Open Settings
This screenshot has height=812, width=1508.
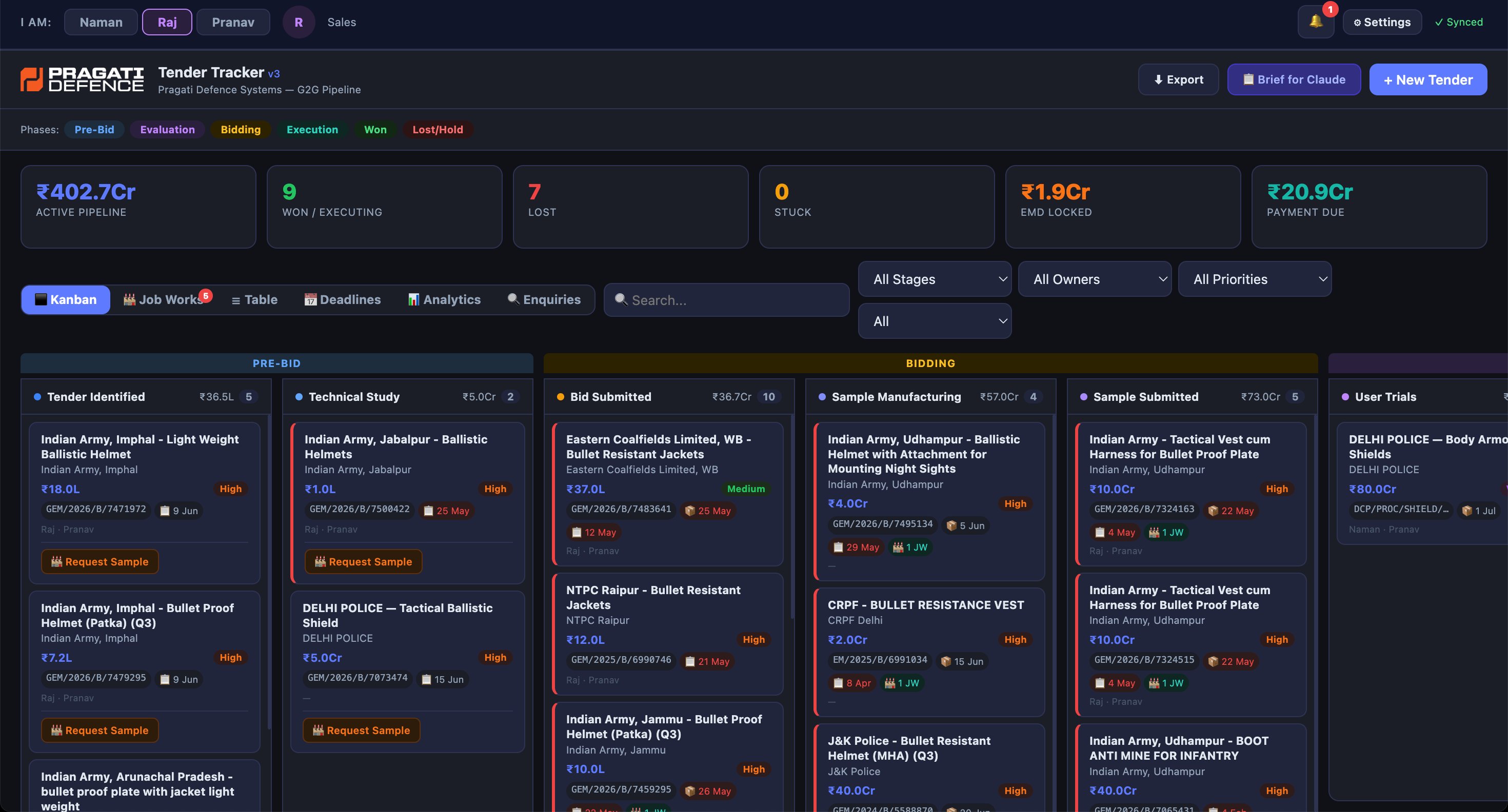[1381, 22]
